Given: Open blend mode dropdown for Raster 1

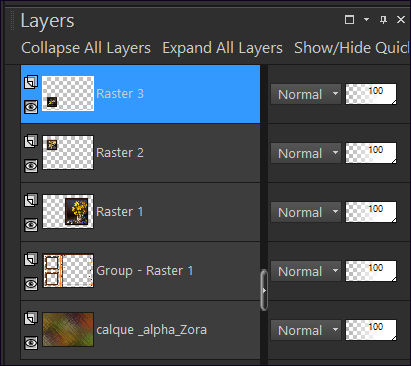Looking at the screenshot, I should point(306,212).
